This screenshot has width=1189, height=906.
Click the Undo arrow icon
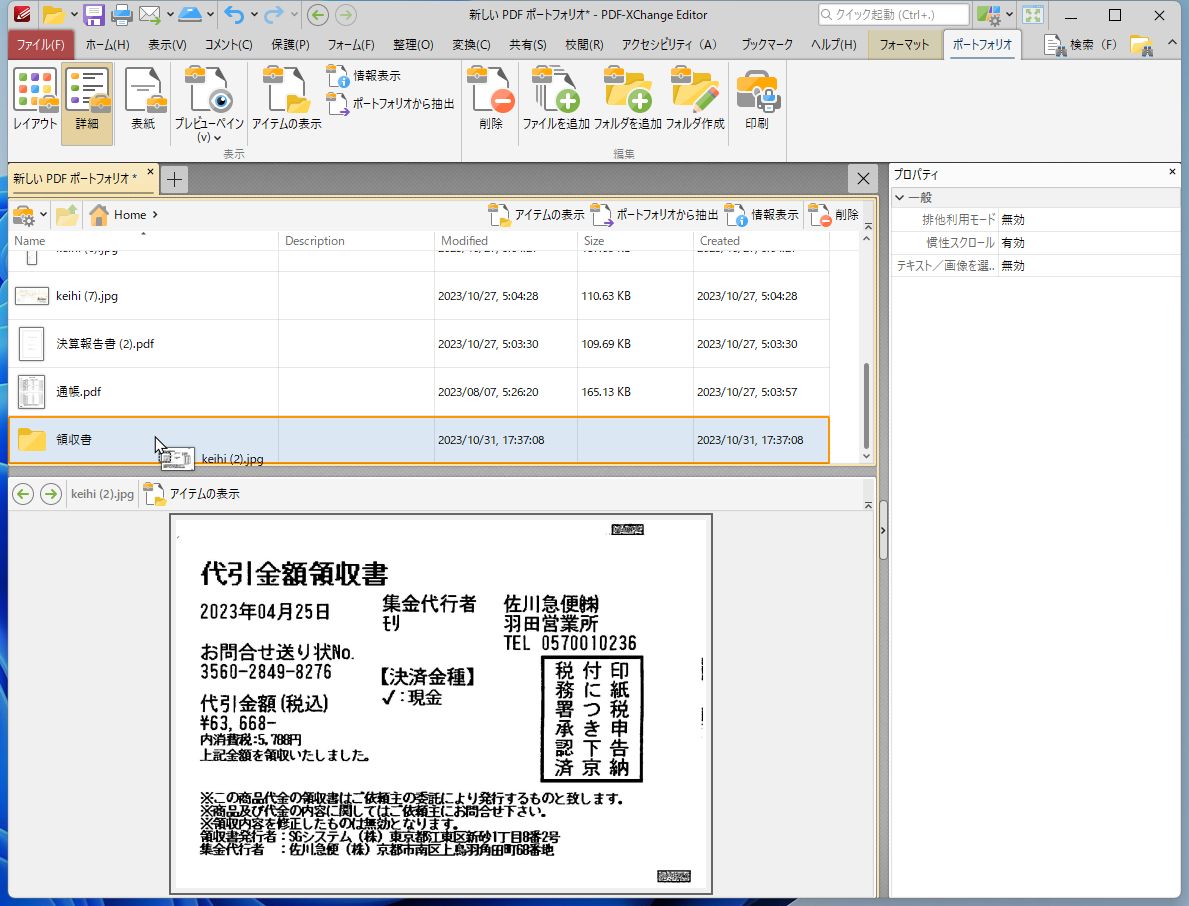tap(234, 14)
